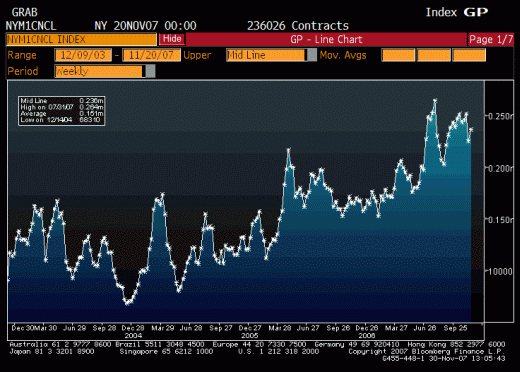
Task: Click the chart legend statistics box
Action: pos(62,111)
